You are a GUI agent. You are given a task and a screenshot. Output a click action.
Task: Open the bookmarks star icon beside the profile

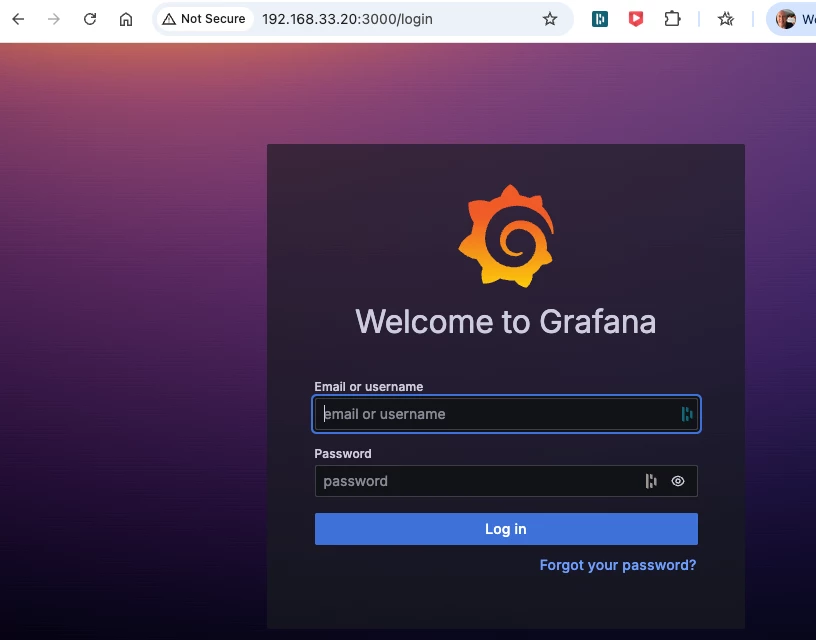(726, 19)
